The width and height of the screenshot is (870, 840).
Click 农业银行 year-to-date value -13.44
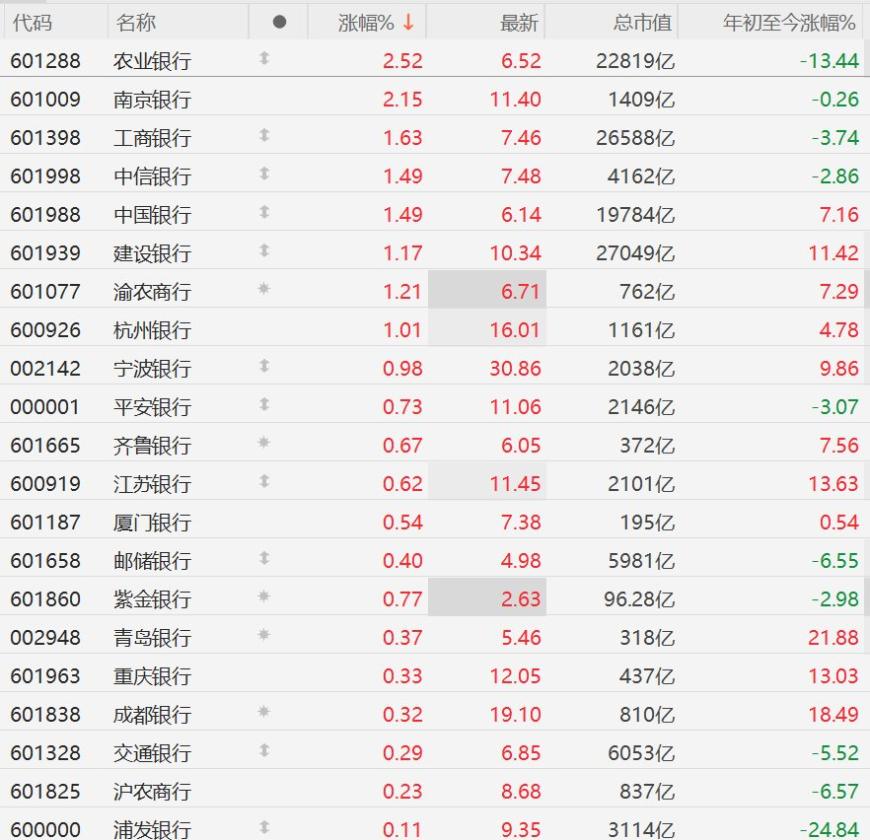tap(829, 60)
